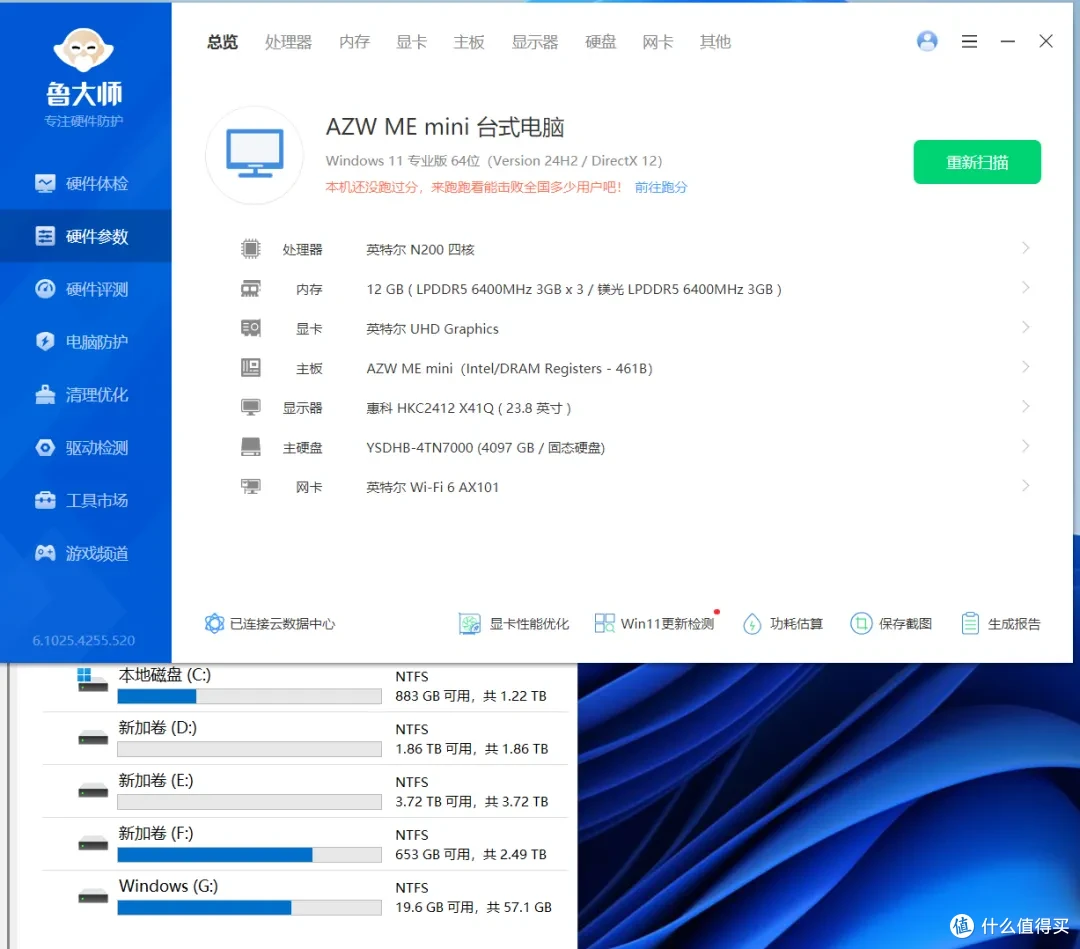Screen dimensions: 1080x949
Task: Click the 内存 memory module icon
Action: [x=251, y=289]
